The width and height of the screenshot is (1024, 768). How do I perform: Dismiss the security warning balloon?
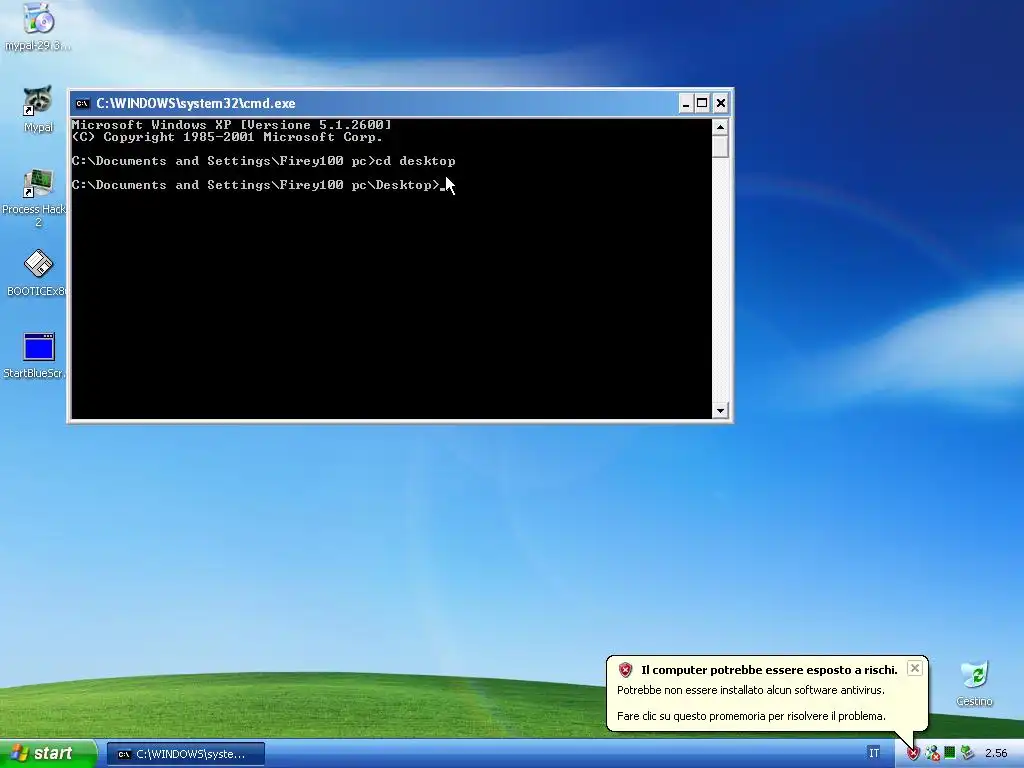(x=914, y=668)
